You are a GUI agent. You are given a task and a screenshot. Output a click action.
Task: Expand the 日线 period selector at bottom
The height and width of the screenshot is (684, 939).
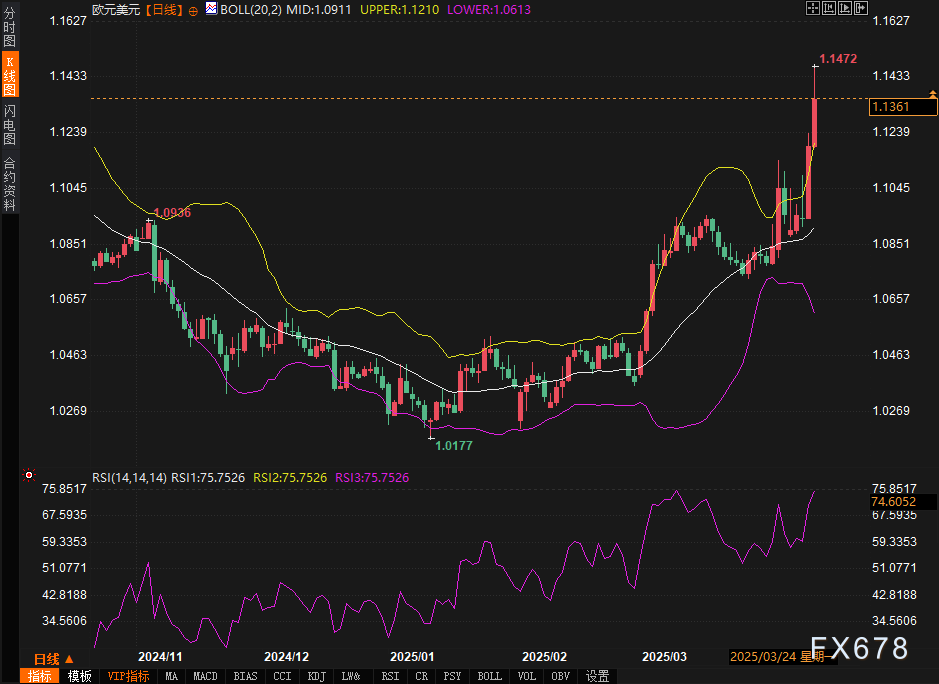tap(52, 659)
